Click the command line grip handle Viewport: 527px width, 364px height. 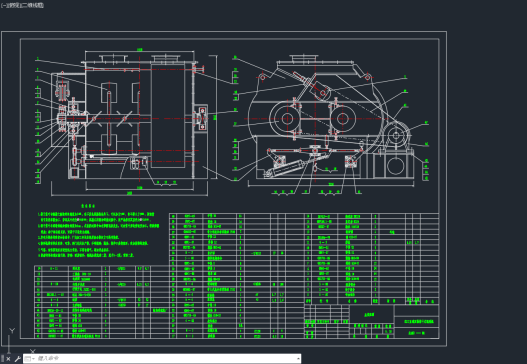coord(2,359)
